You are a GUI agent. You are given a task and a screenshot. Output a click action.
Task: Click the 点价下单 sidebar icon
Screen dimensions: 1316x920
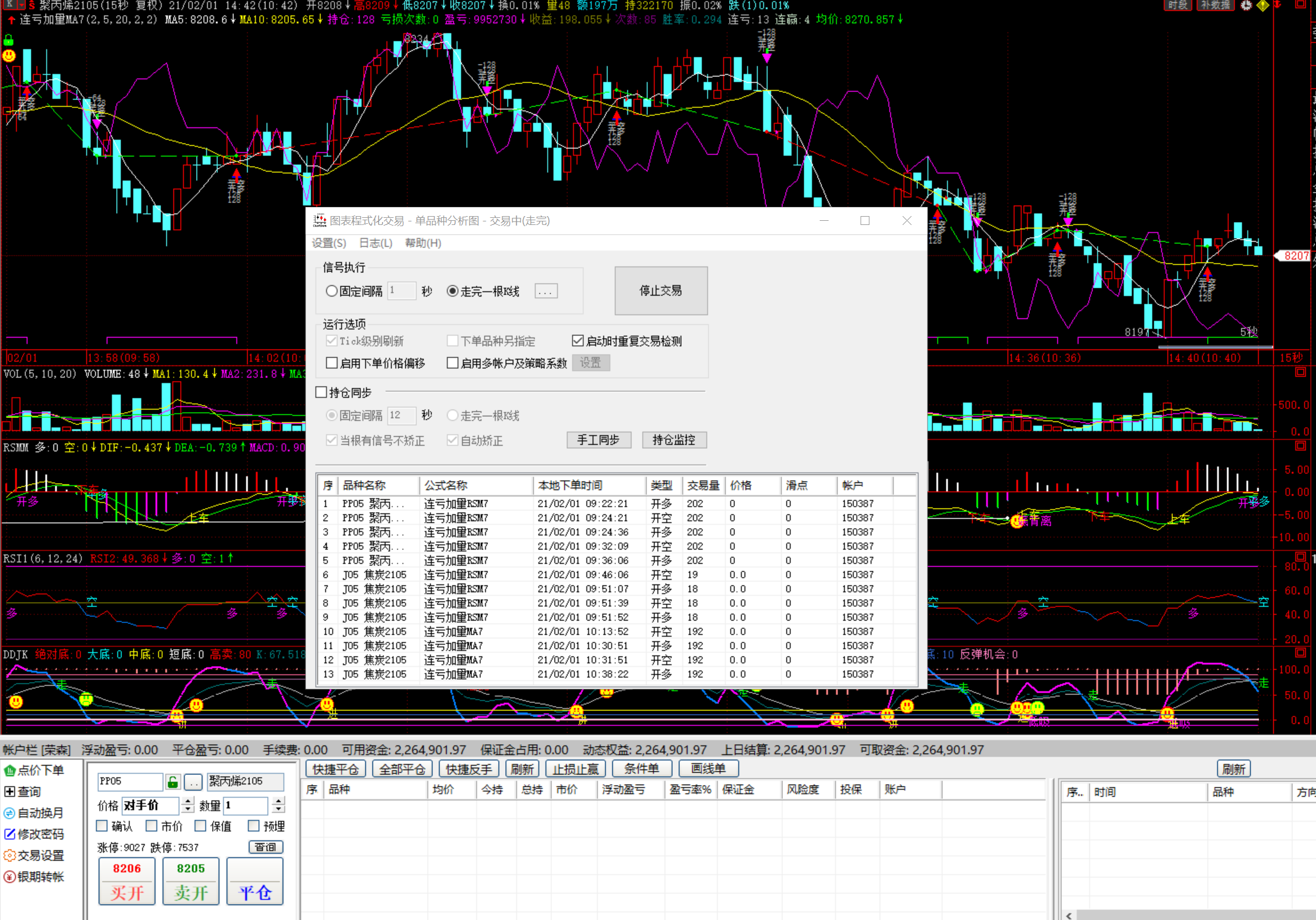tap(9, 770)
